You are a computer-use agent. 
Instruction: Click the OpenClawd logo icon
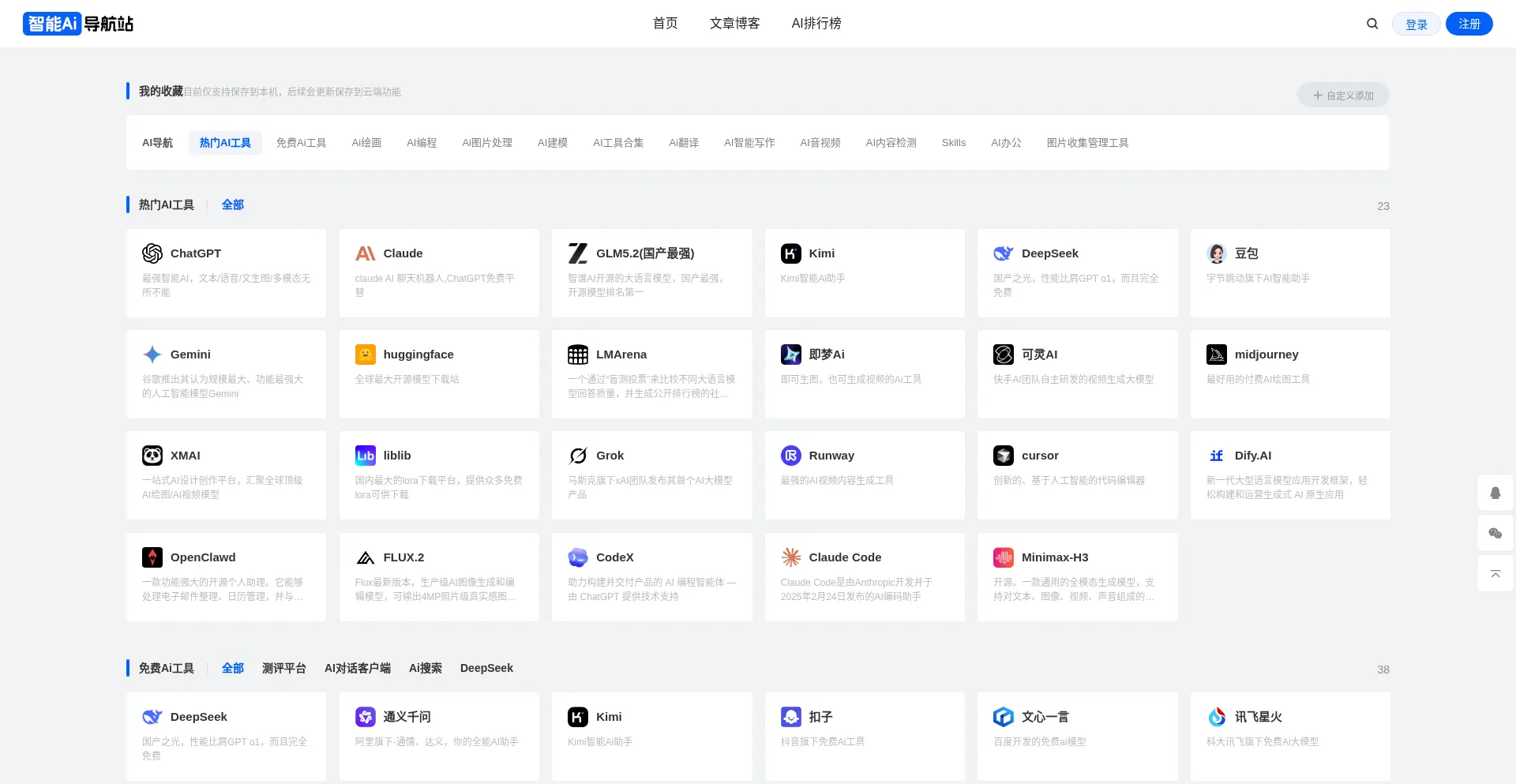(x=152, y=557)
